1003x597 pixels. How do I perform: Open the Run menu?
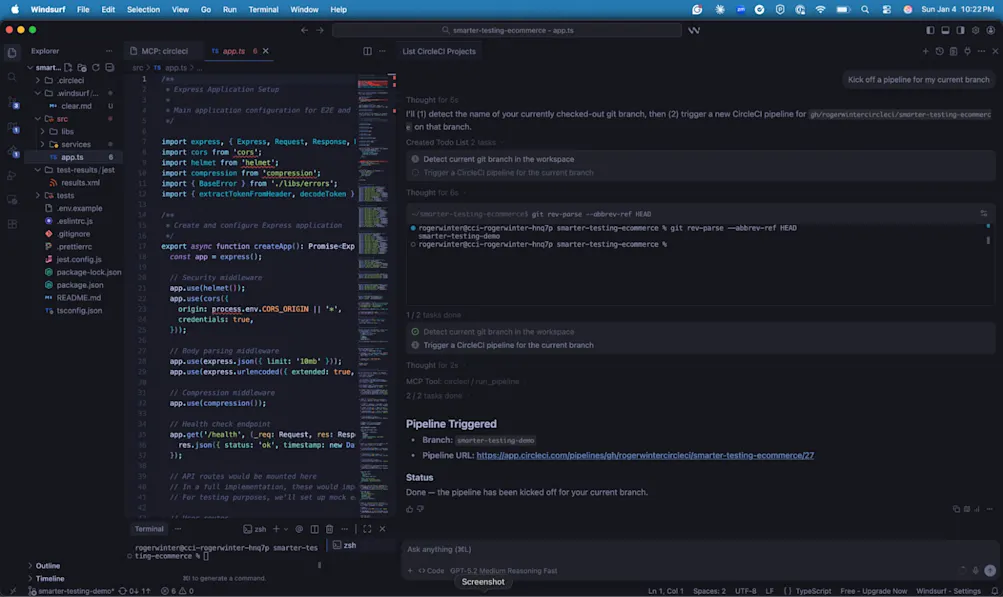tap(230, 10)
